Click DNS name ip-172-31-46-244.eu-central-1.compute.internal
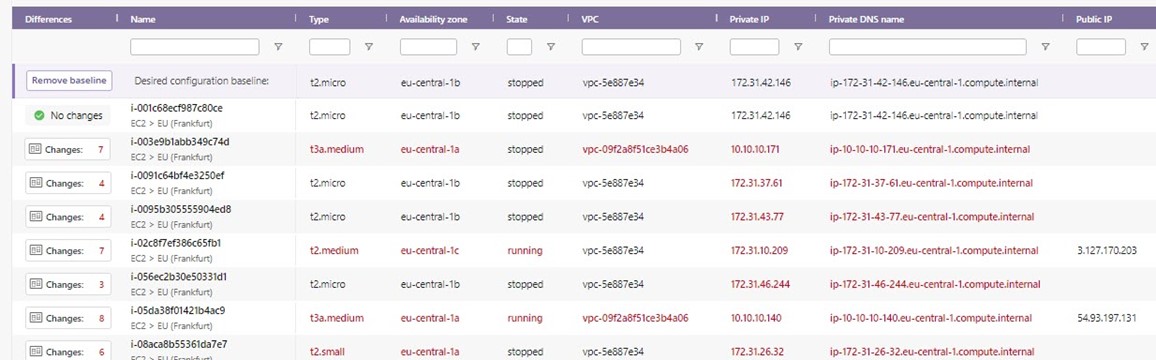Viewport: 1156px width, 360px height. pos(935,285)
